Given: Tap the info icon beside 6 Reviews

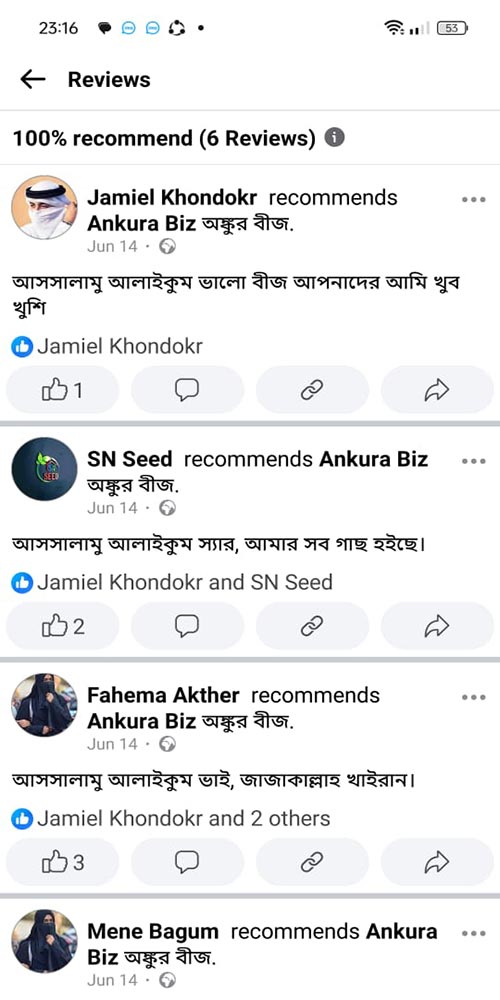Looking at the screenshot, I should click(x=335, y=137).
